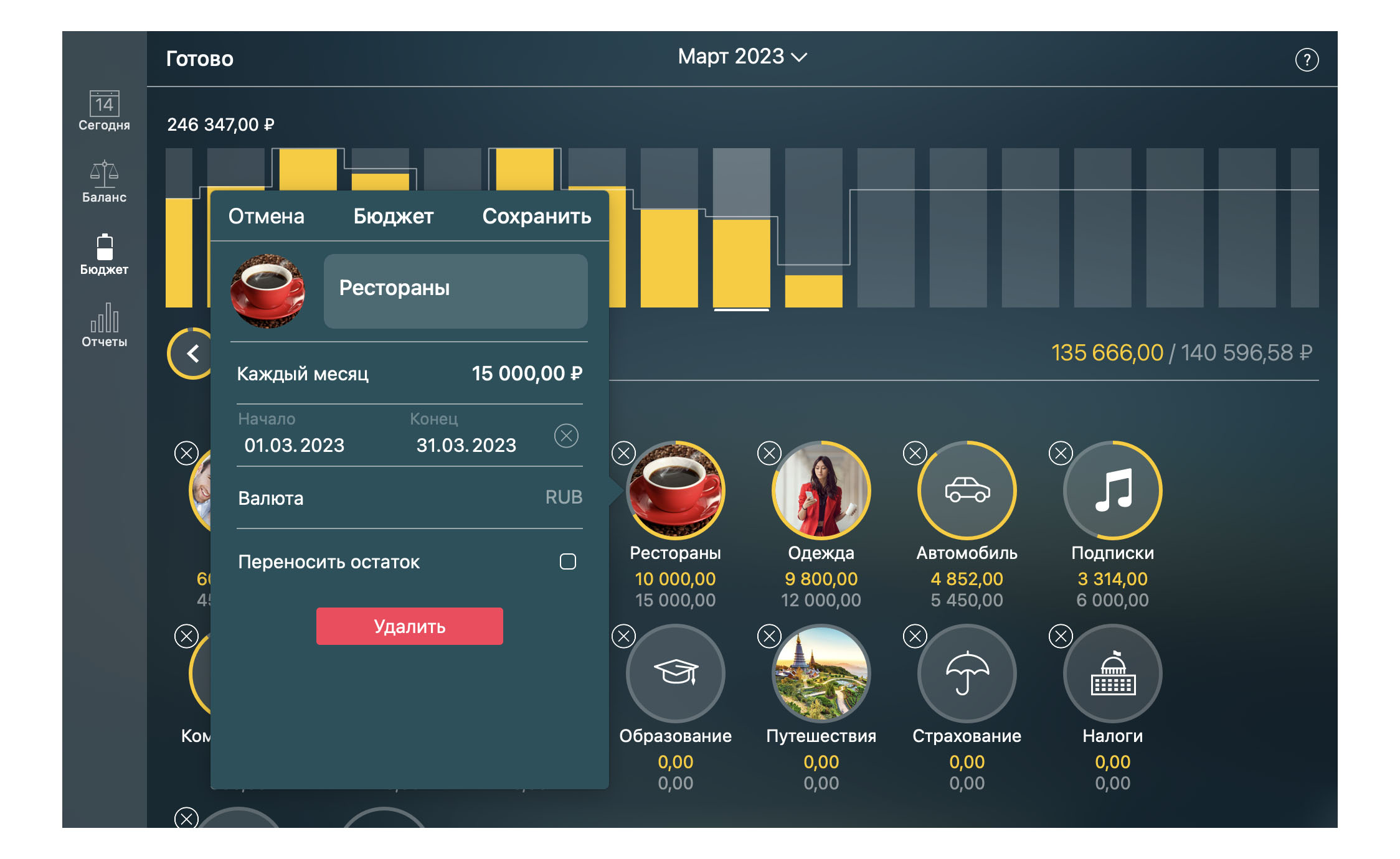This screenshot has height=859, width=1400.
Task: Click the total 135 666,00 / 140 596,58 ₽
Action: [x=1181, y=353]
